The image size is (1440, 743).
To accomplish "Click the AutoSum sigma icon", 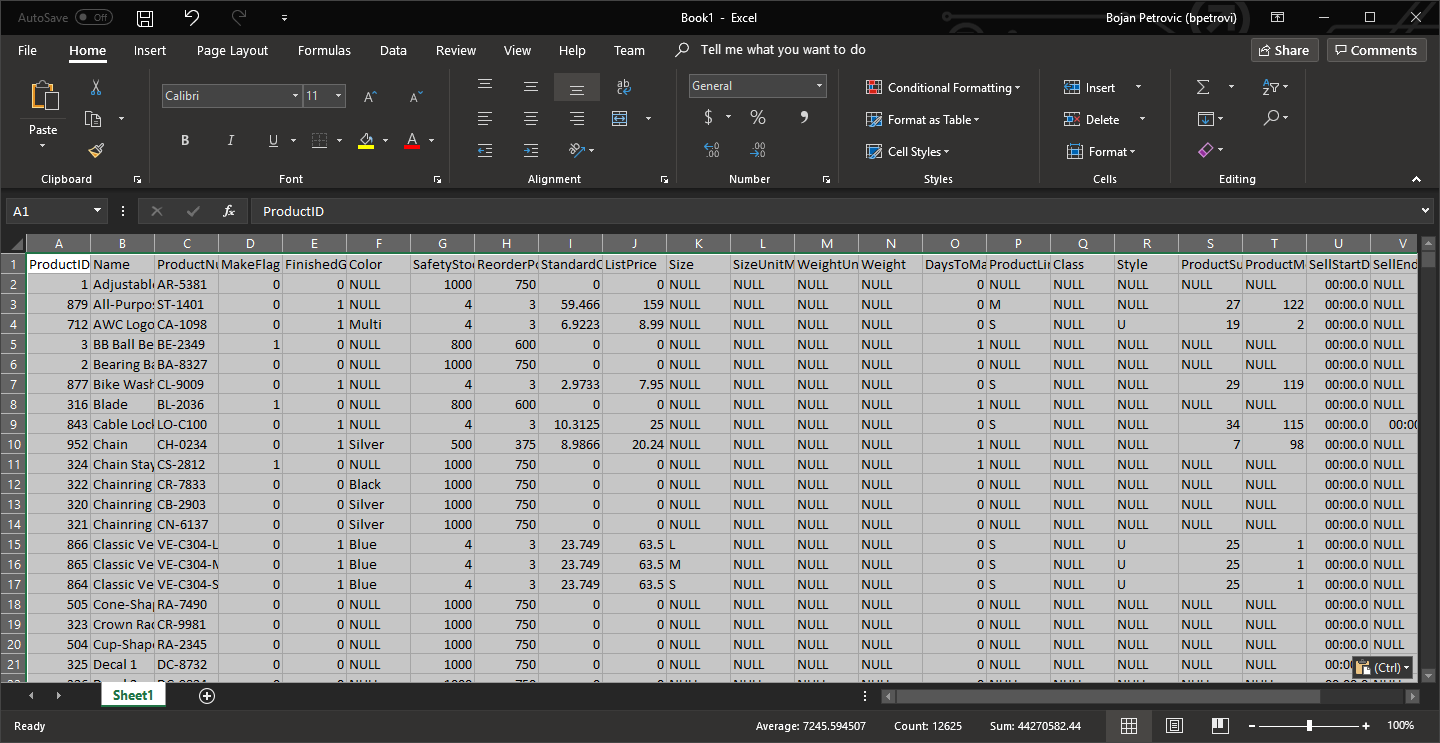I will click(1203, 88).
